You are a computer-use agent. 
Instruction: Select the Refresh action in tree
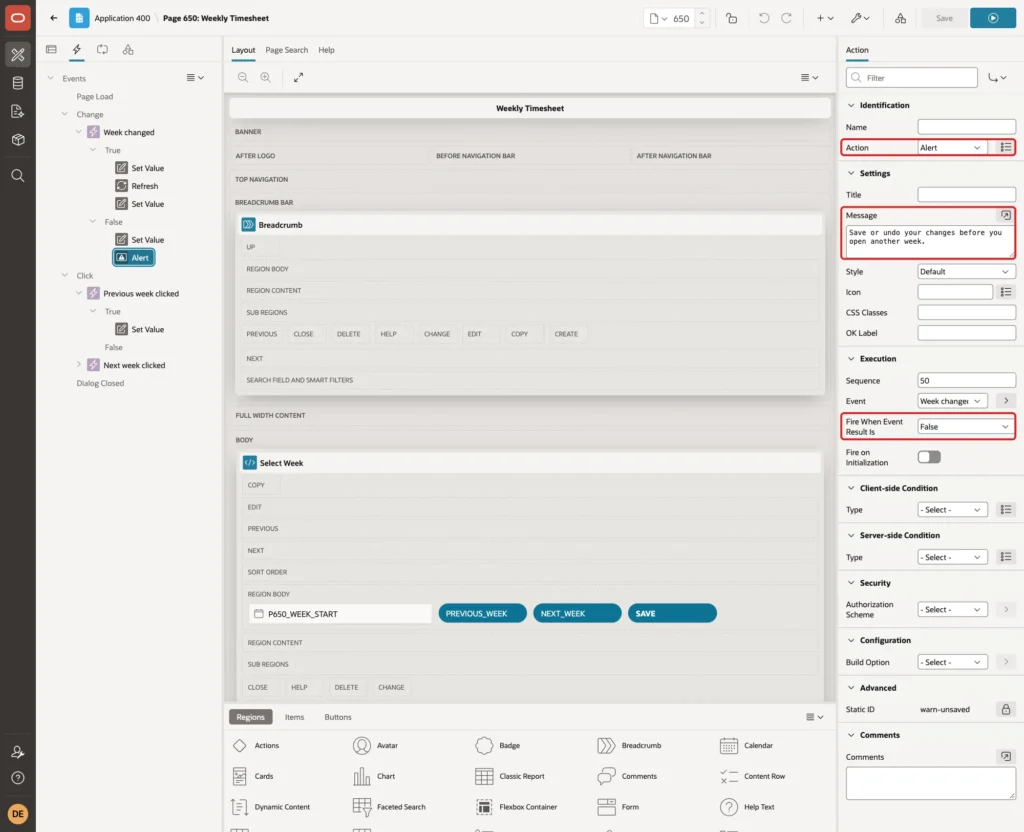pos(137,186)
